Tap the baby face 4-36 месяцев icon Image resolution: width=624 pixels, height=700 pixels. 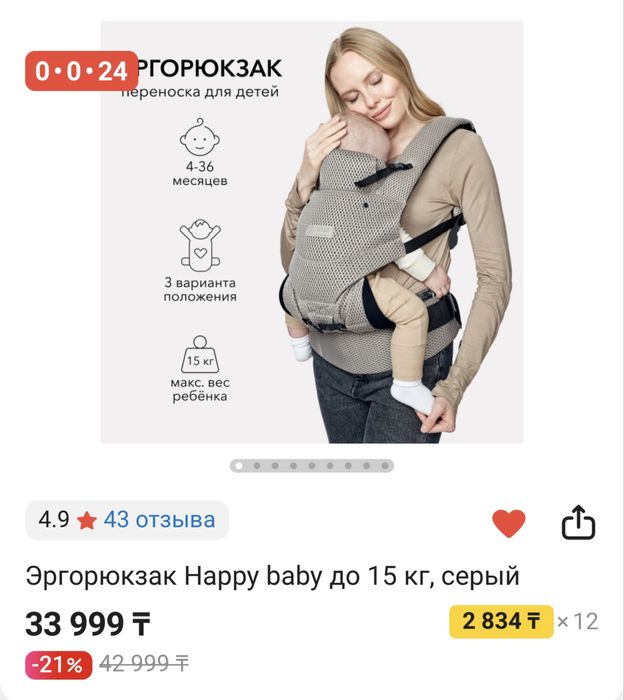coord(200,138)
